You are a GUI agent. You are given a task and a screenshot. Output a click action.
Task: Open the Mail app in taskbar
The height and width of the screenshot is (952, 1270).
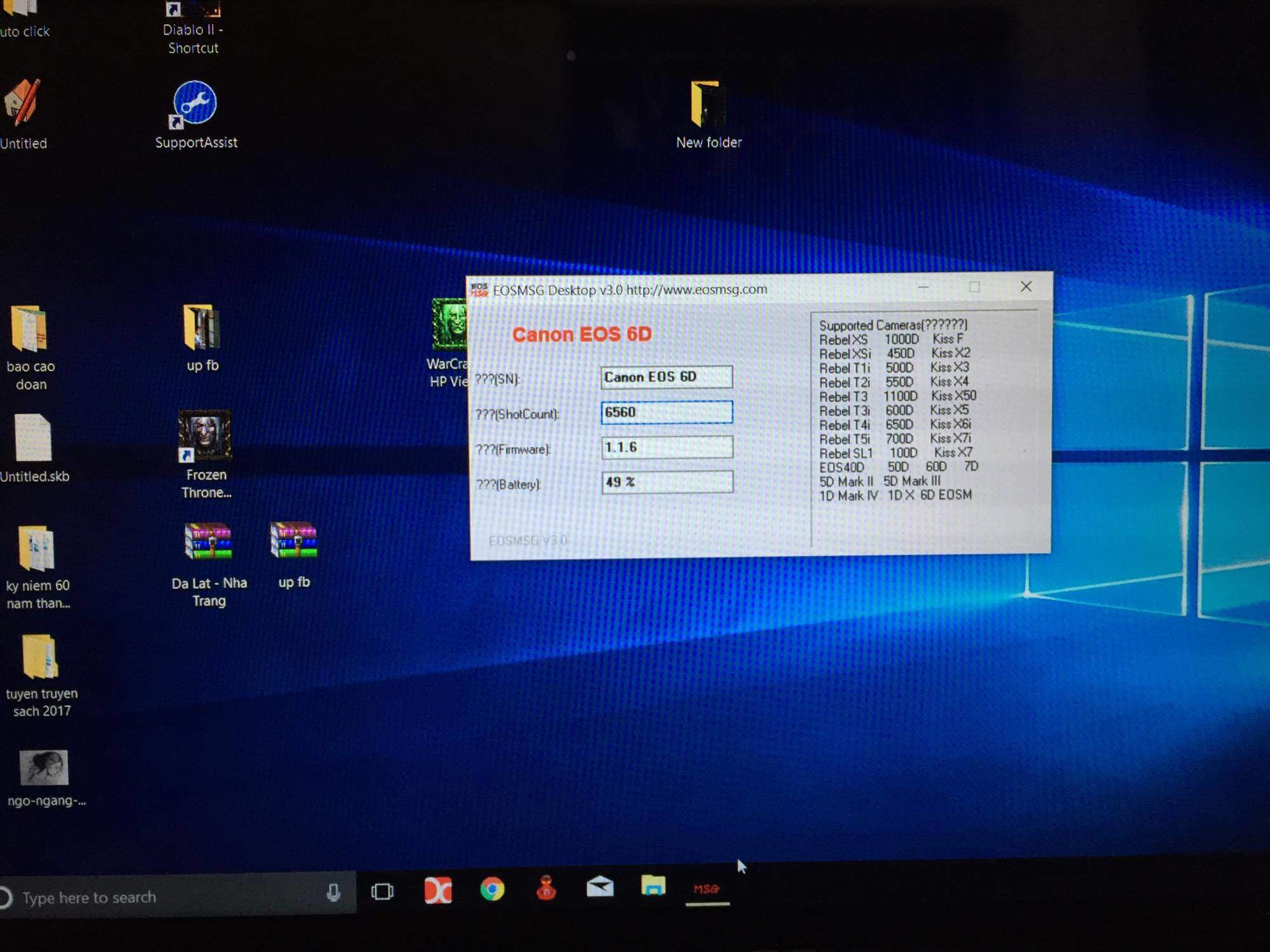coord(600,887)
